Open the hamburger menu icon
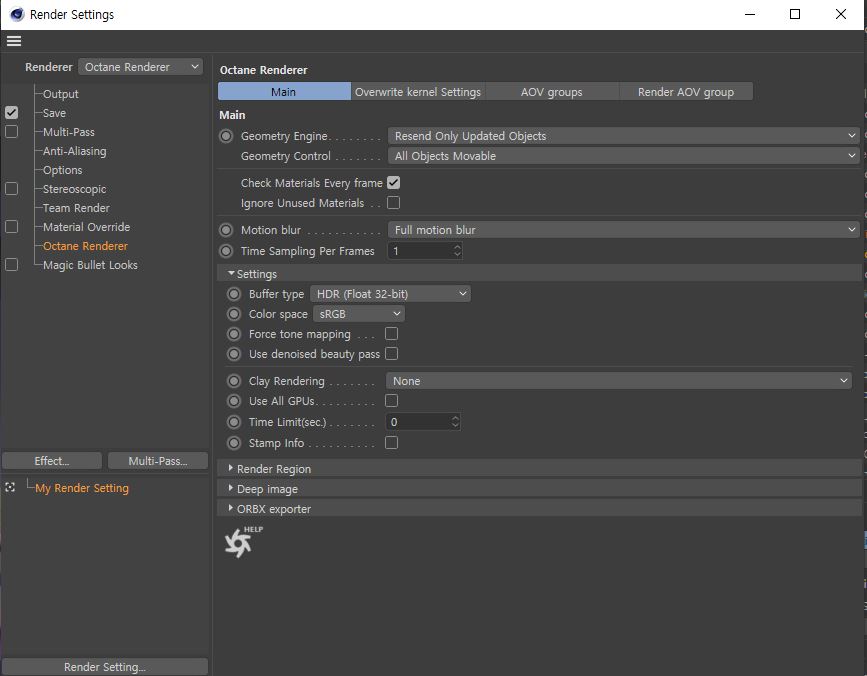Screen dimensions: 867x676 point(14,41)
